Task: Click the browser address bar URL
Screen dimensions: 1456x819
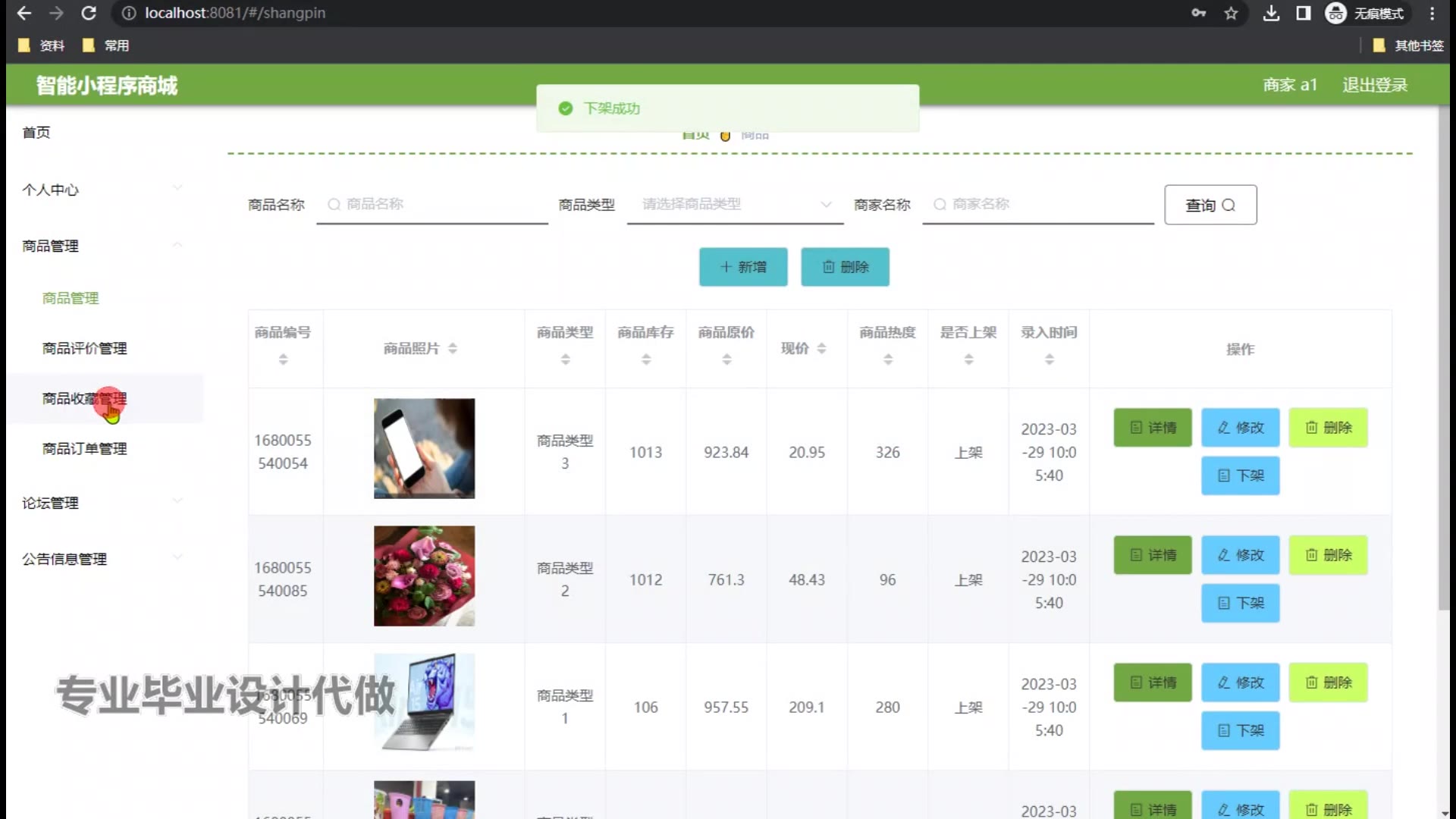Action: 235,13
